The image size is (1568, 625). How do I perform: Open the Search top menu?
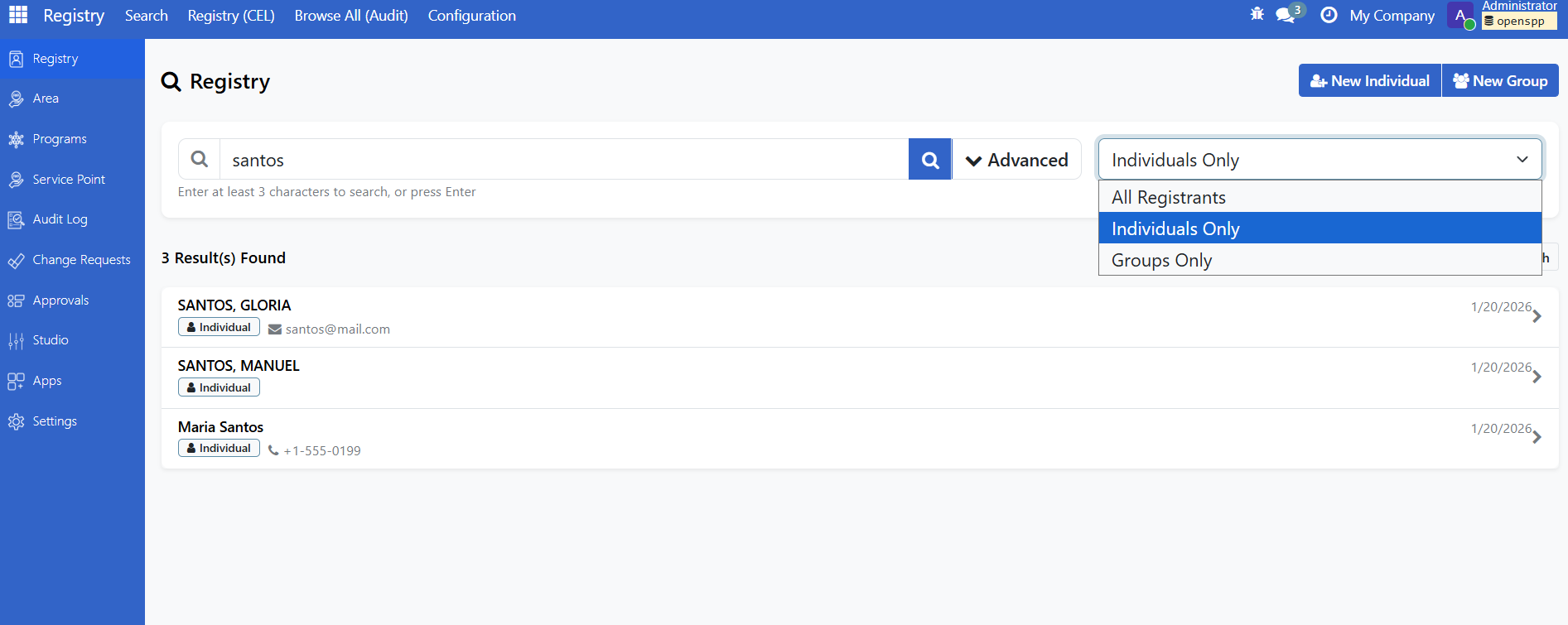point(147,16)
